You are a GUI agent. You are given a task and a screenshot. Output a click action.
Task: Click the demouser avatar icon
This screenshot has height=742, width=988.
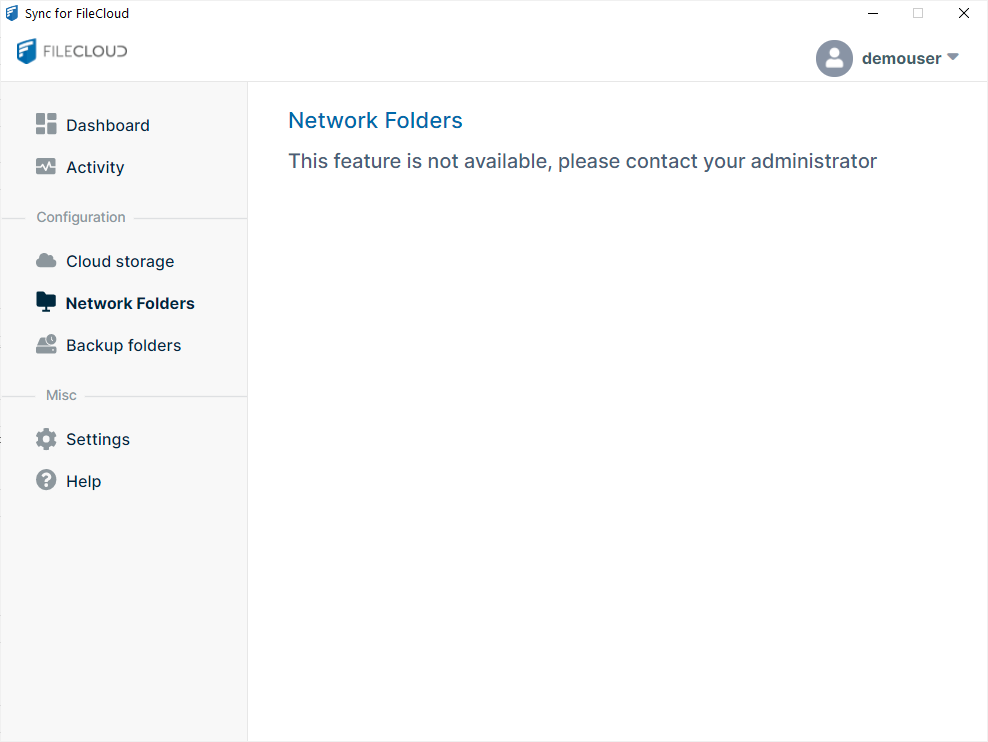(834, 58)
